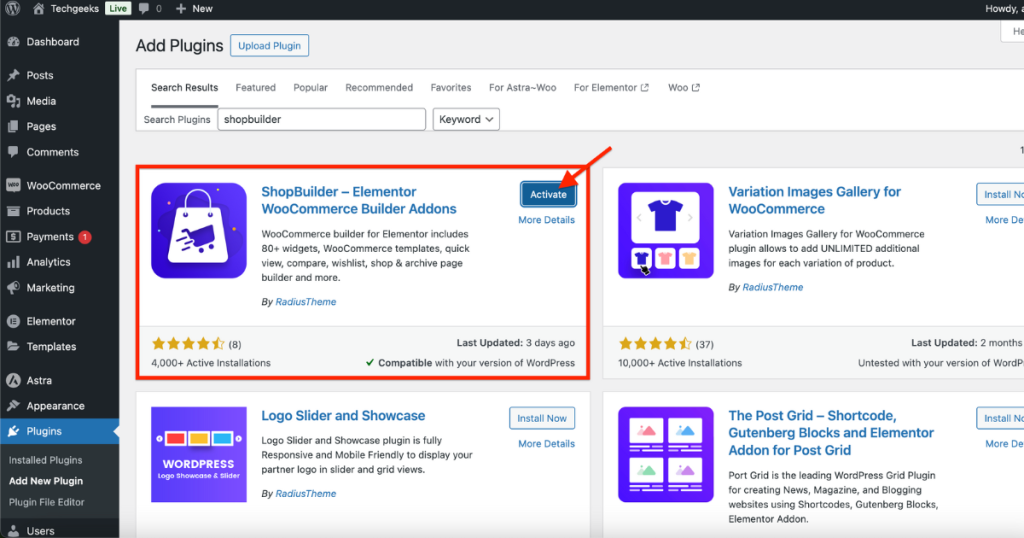Screen dimensions: 1024x538
Task: Open RadiusTheme author link under Logo Slider
Action: tap(306, 494)
